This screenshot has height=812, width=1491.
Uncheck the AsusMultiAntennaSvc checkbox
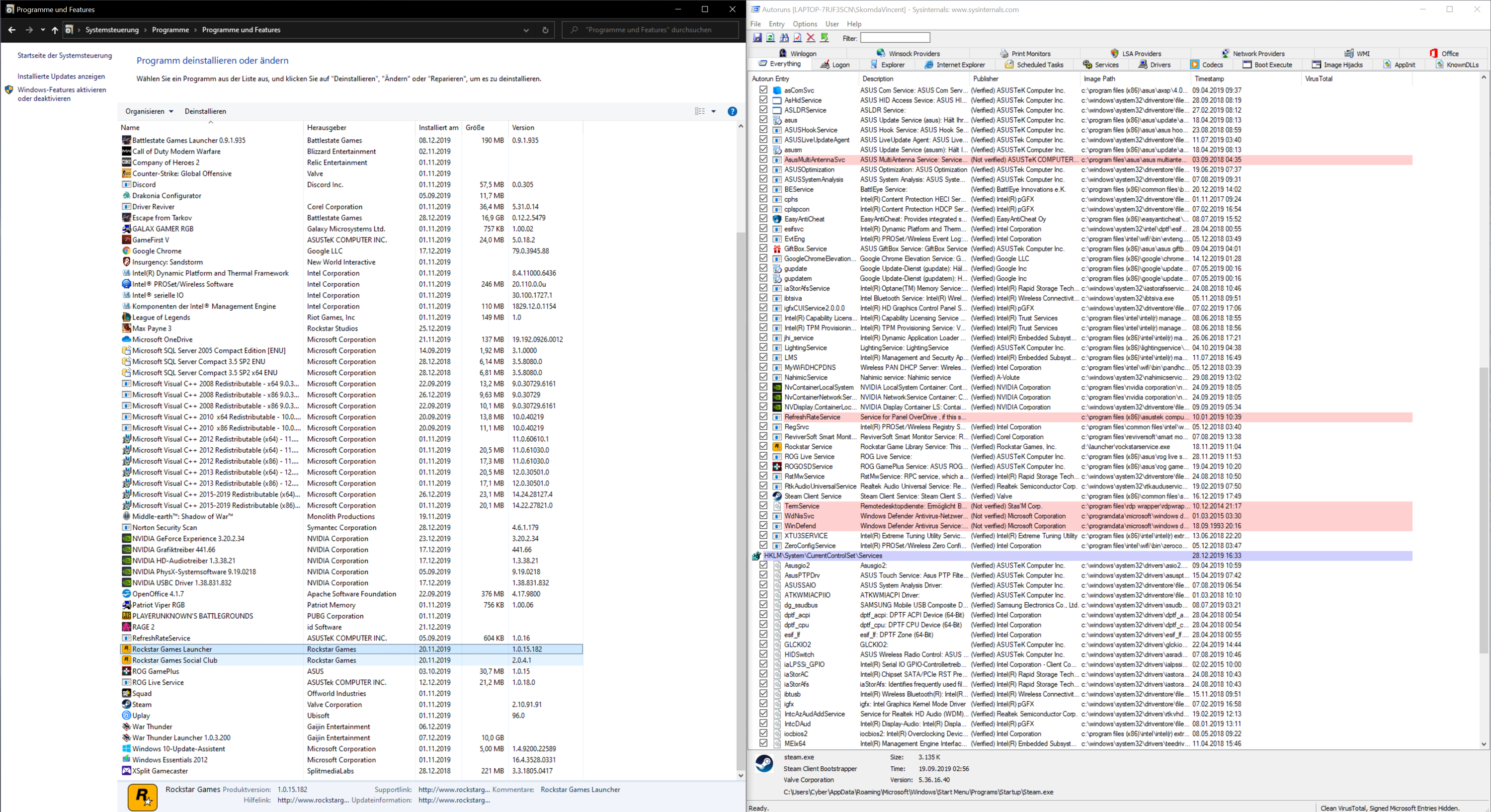763,159
